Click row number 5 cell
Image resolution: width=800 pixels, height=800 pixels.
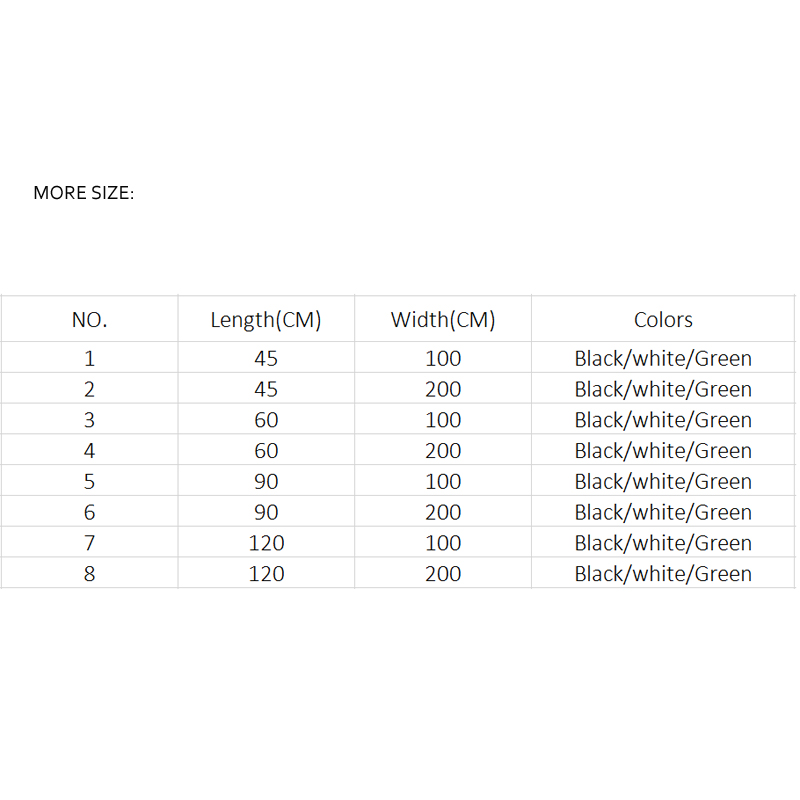(x=89, y=481)
